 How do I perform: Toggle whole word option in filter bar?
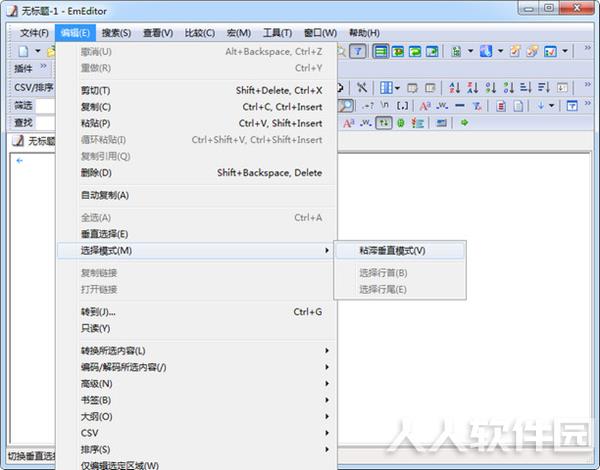click(442, 105)
